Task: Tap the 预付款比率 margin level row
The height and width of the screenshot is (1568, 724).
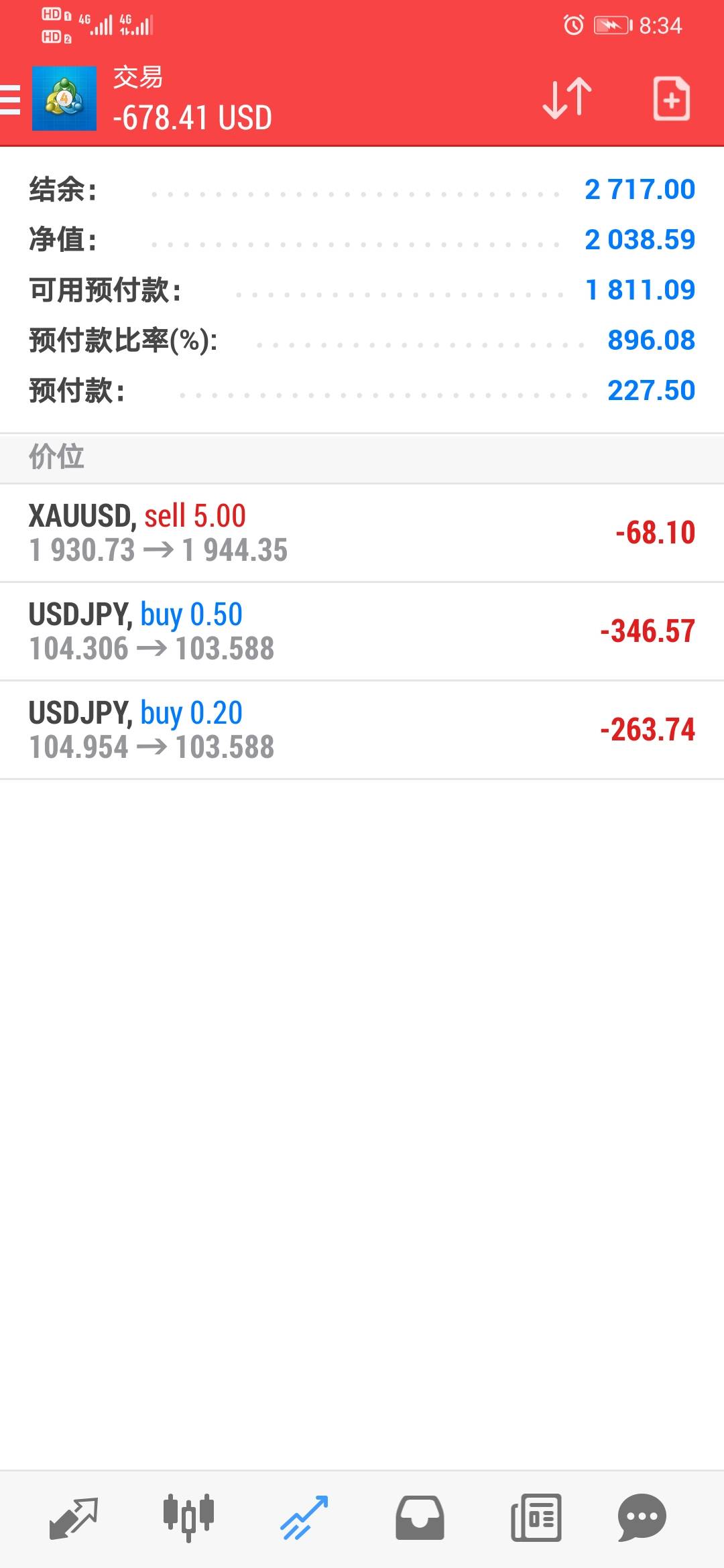Action: click(362, 340)
